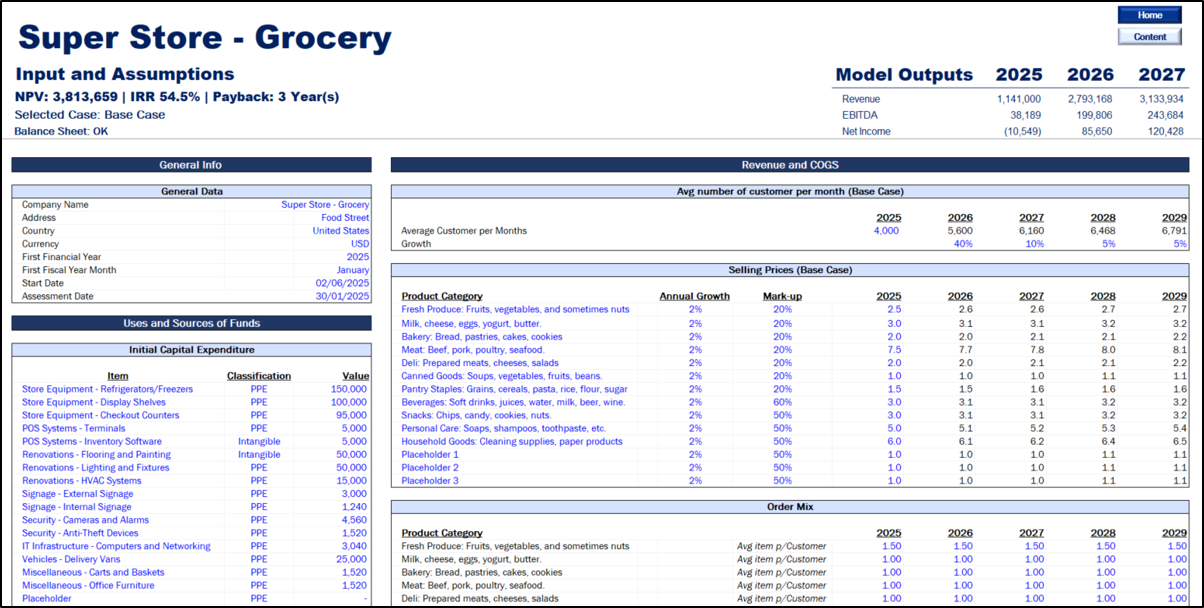Screen dimensions: 1204x608
Task: Edit Beverages mark-up 60% cell
Action: pos(782,402)
